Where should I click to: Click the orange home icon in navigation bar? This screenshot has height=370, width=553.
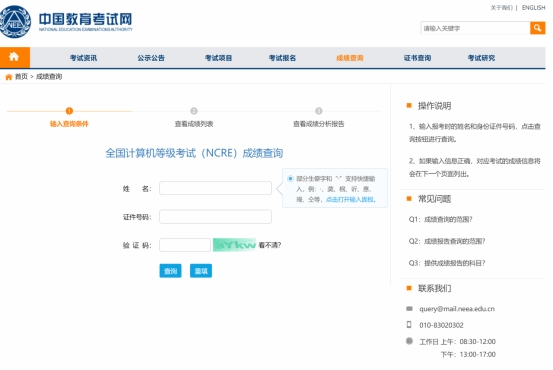(14, 57)
